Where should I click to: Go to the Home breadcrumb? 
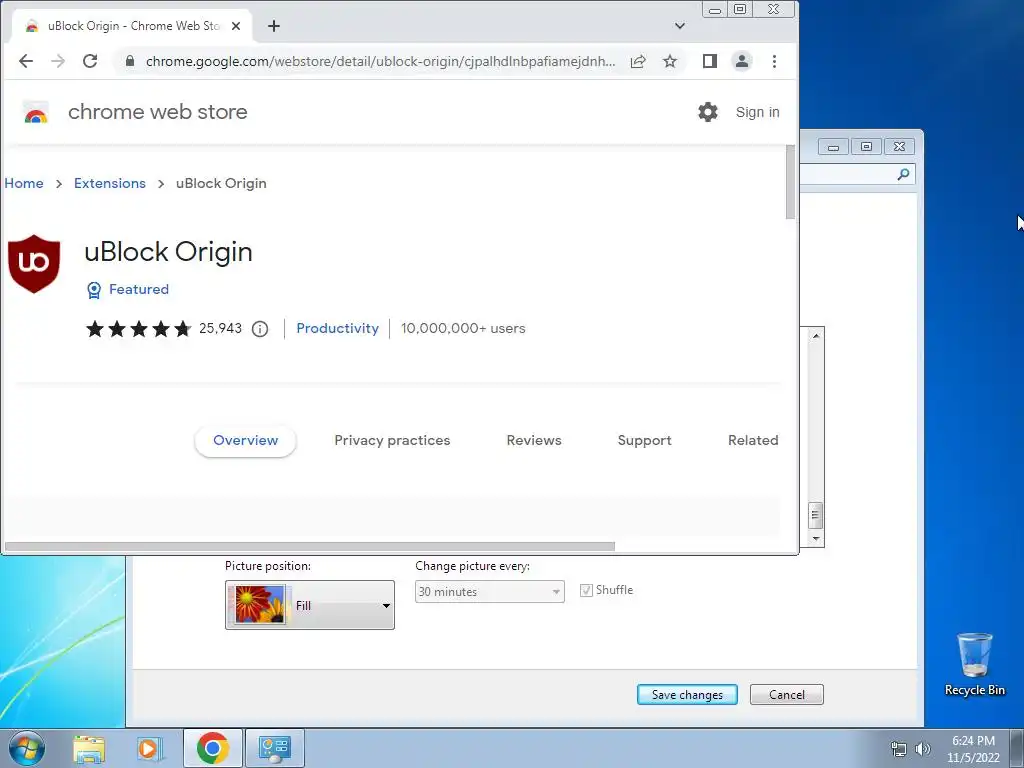click(x=24, y=184)
